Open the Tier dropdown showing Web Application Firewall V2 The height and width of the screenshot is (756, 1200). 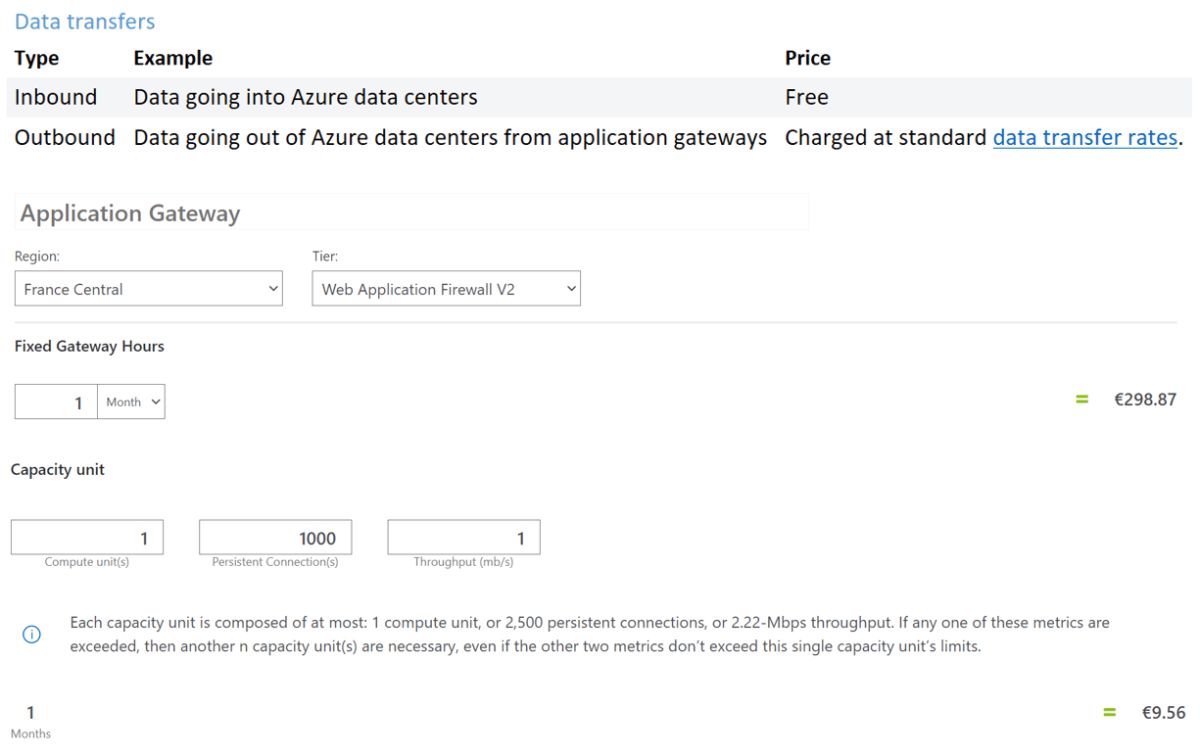[446, 288]
